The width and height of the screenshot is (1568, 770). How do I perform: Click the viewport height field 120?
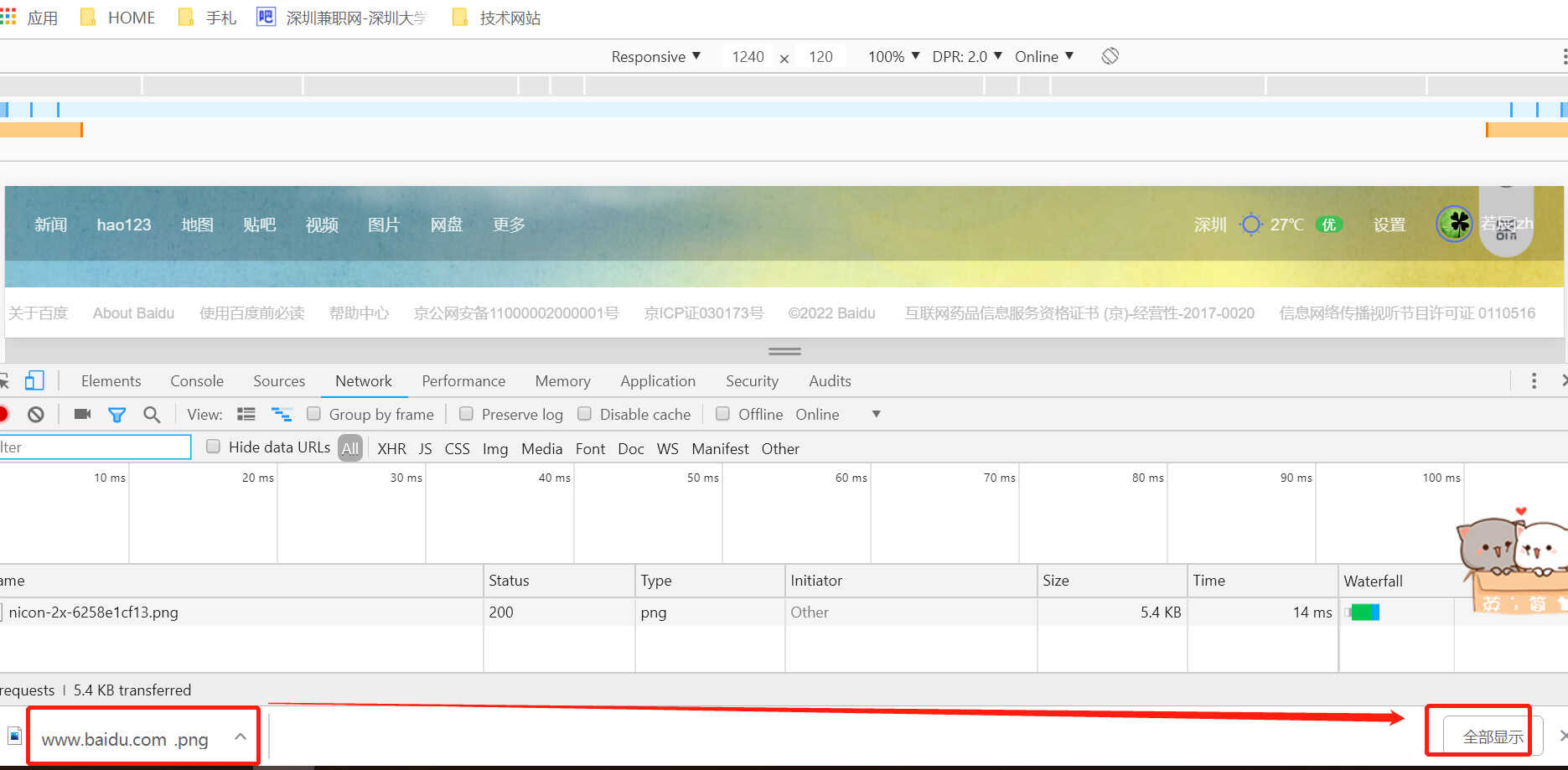click(820, 56)
